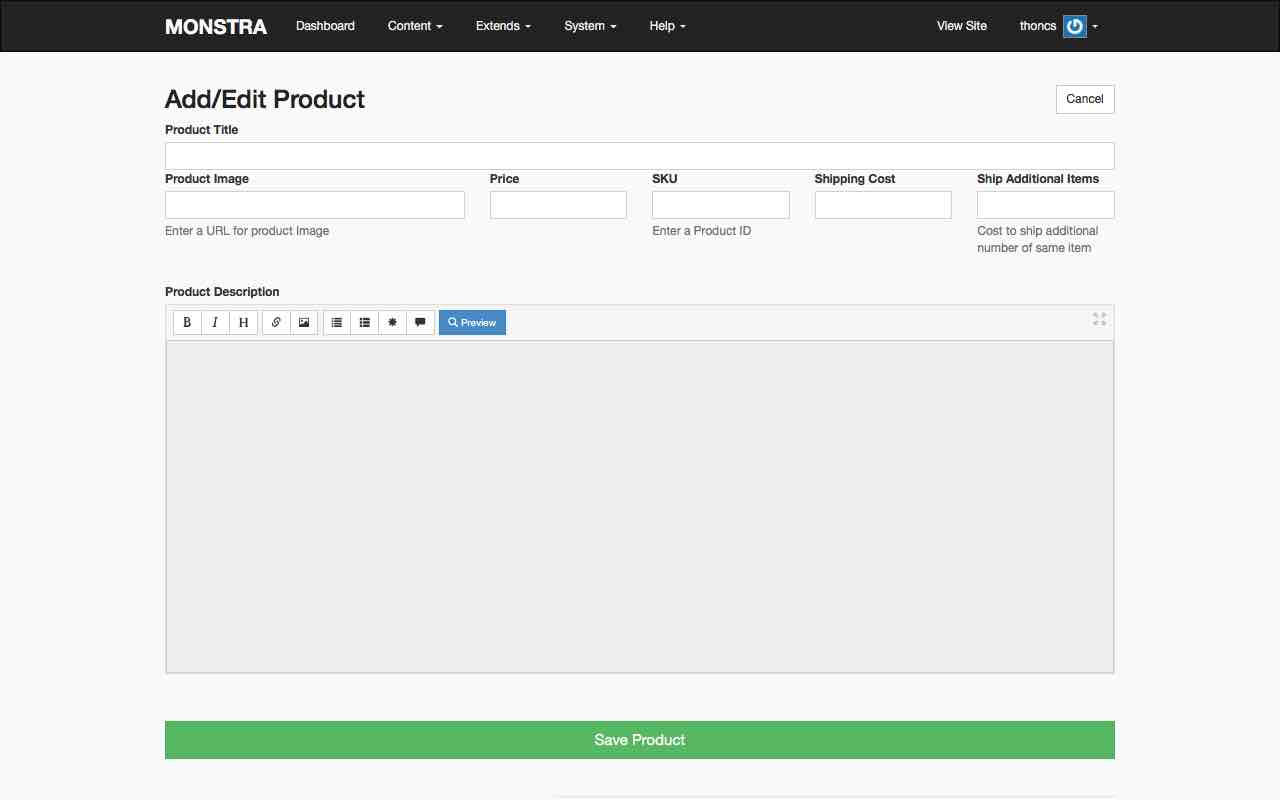
Task: Open View Site link
Action: [x=961, y=26]
